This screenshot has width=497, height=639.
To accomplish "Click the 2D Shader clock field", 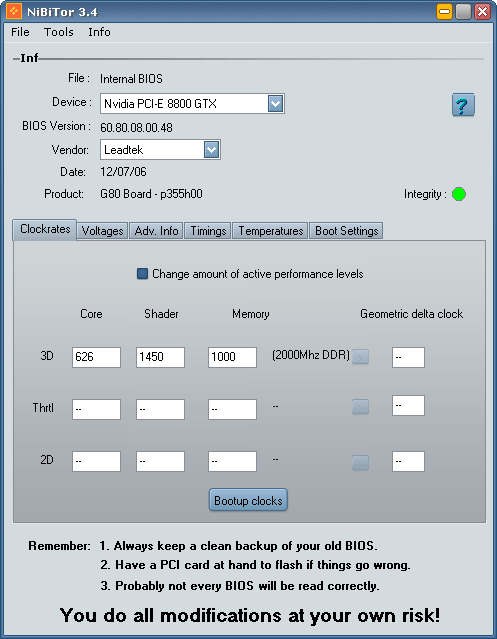I will point(161,461).
